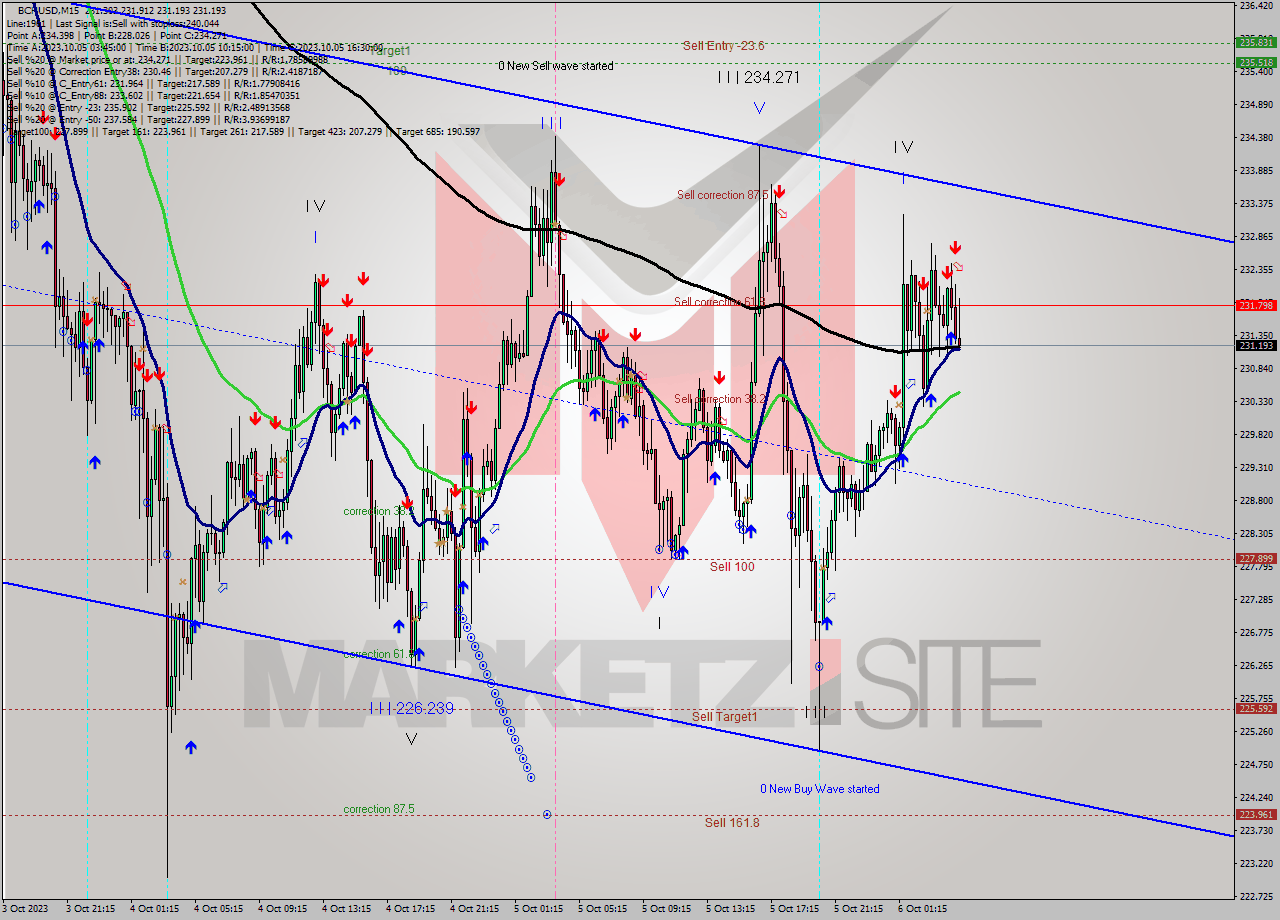Click '4 Oct 17:15' on time axis
The height and width of the screenshot is (920, 1280).
[411, 909]
